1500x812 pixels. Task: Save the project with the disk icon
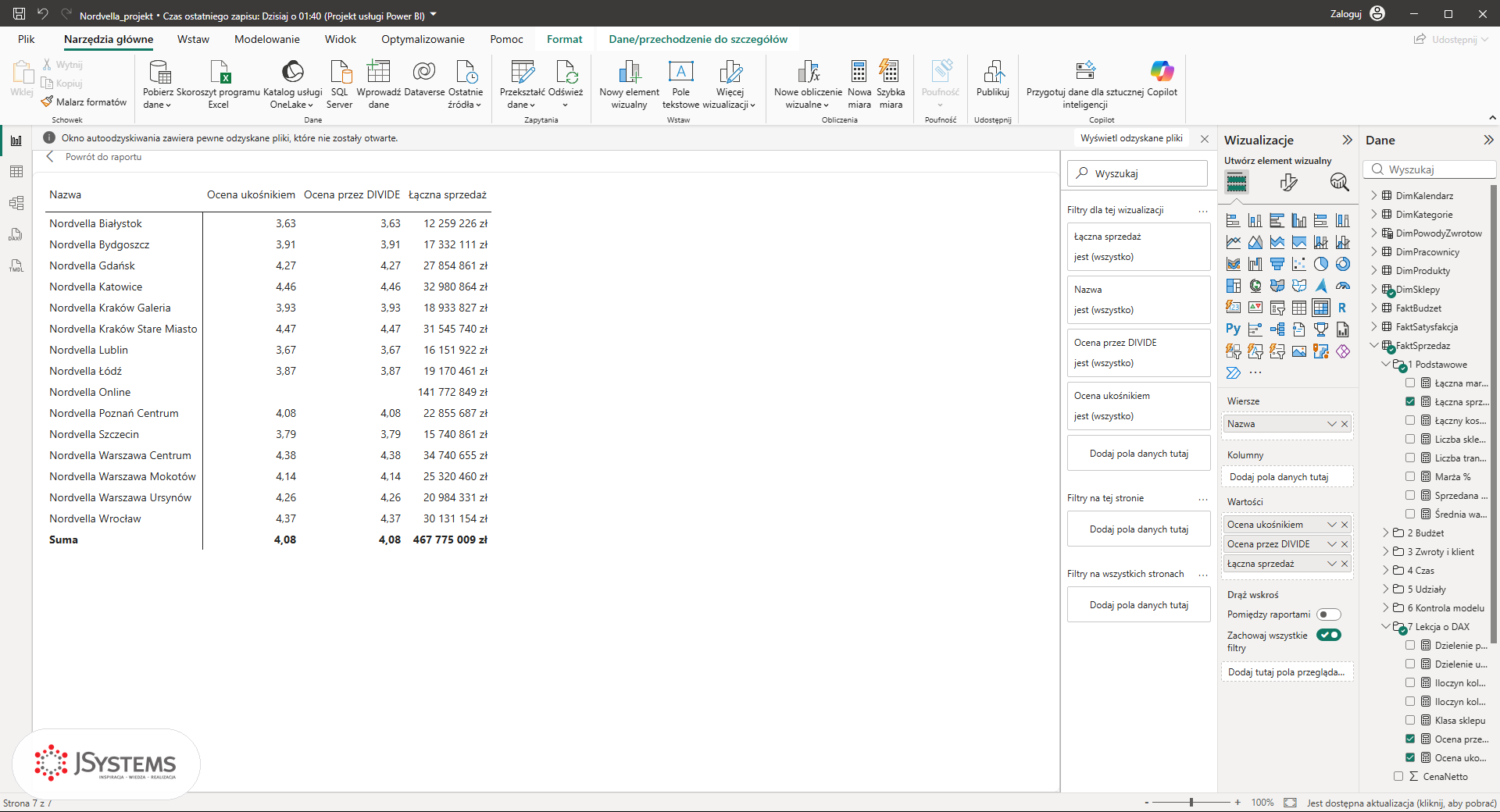[x=20, y=13]
